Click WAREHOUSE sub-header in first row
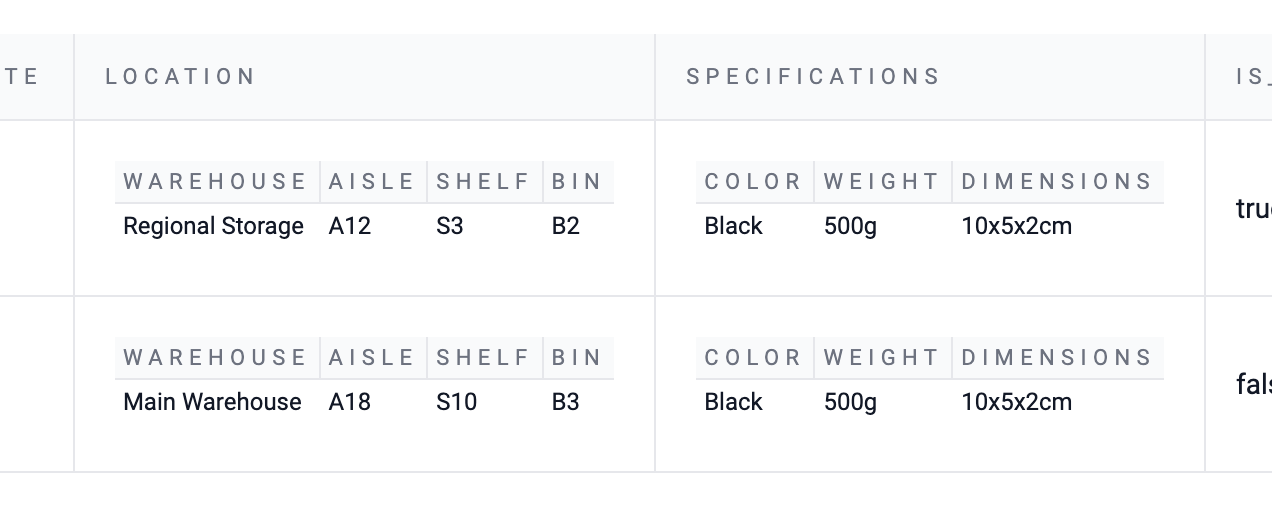The width and height of the screenshot is (1272, 516). (x=215, y=182)
